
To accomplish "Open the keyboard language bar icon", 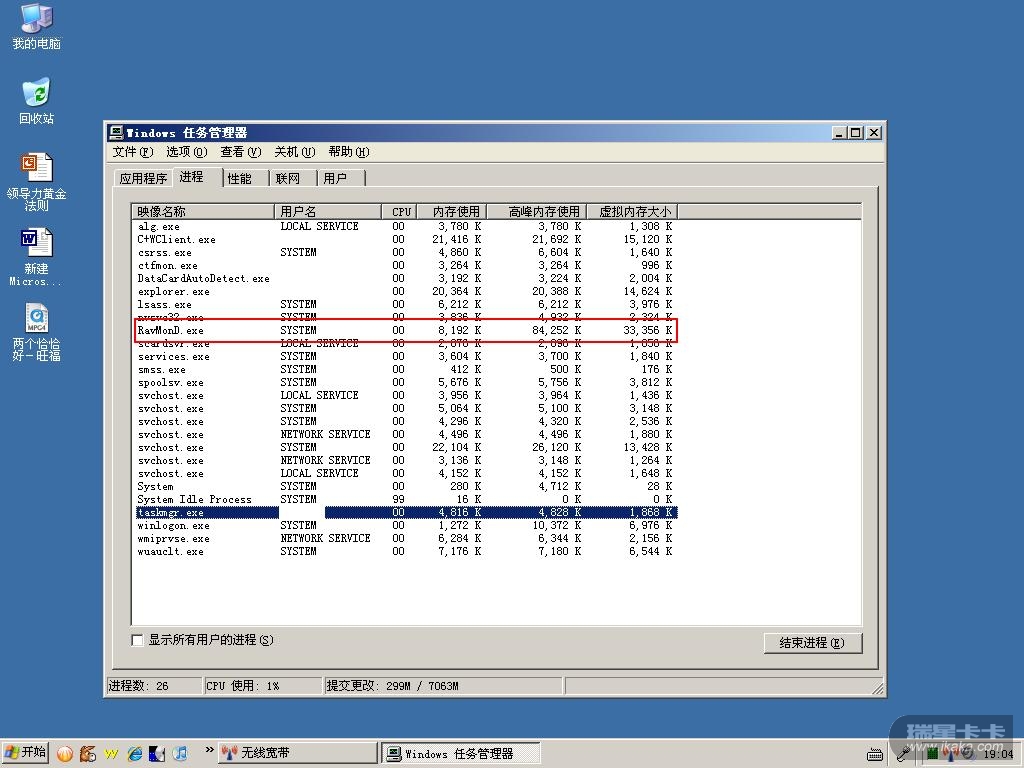I will 875,755.
